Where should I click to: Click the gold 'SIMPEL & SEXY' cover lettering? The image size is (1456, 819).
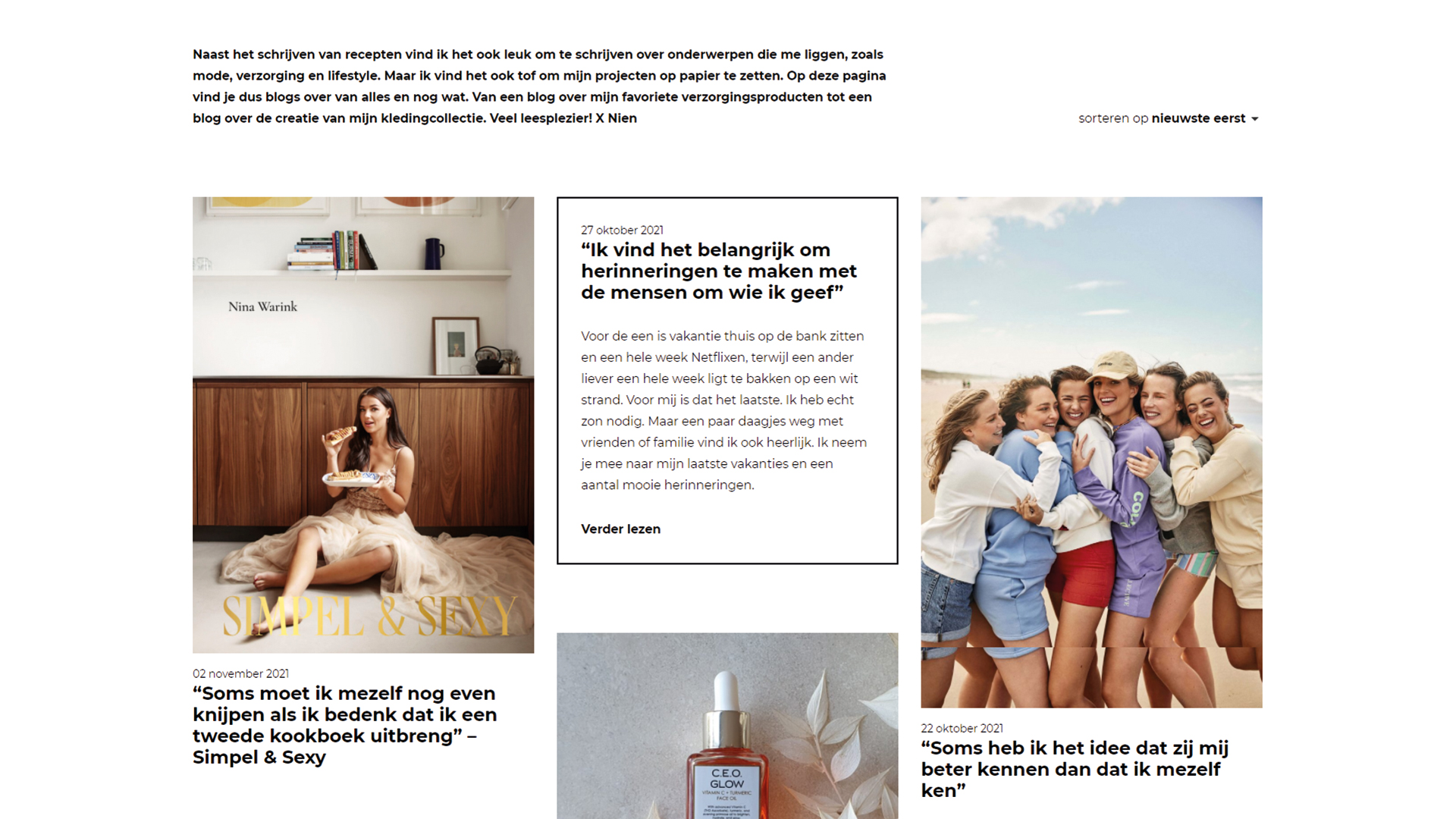click(369, 616)
